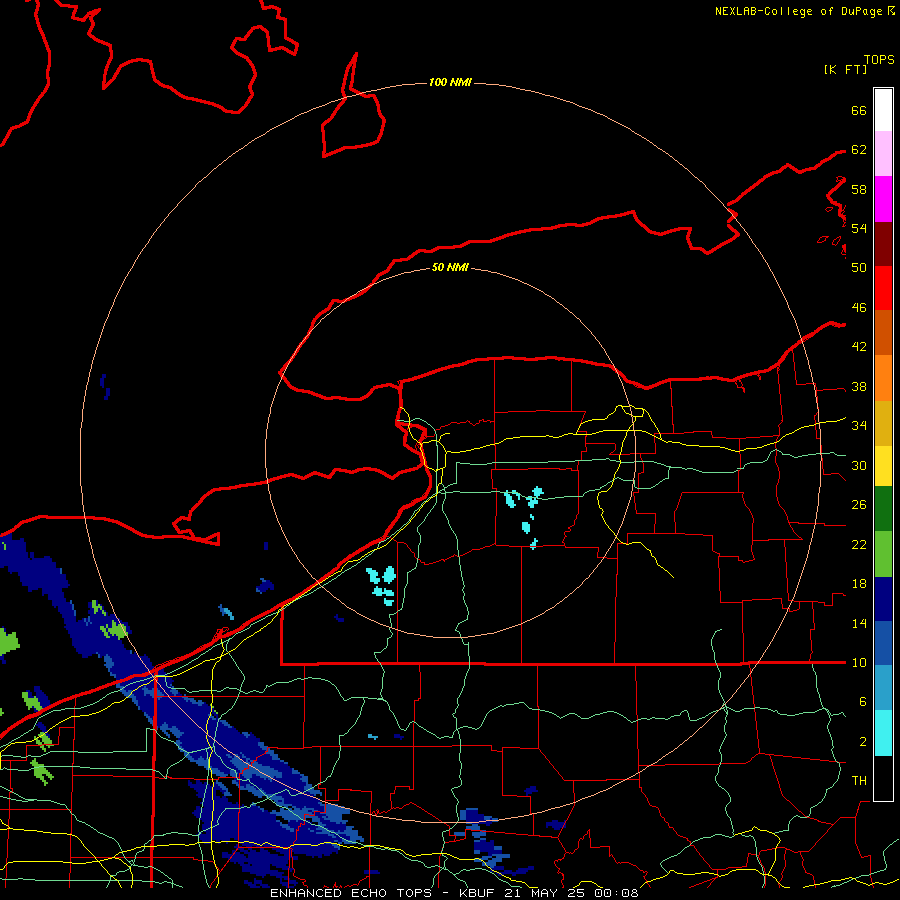
Task: Click the '34' scale value
Action: pos(859,426)
